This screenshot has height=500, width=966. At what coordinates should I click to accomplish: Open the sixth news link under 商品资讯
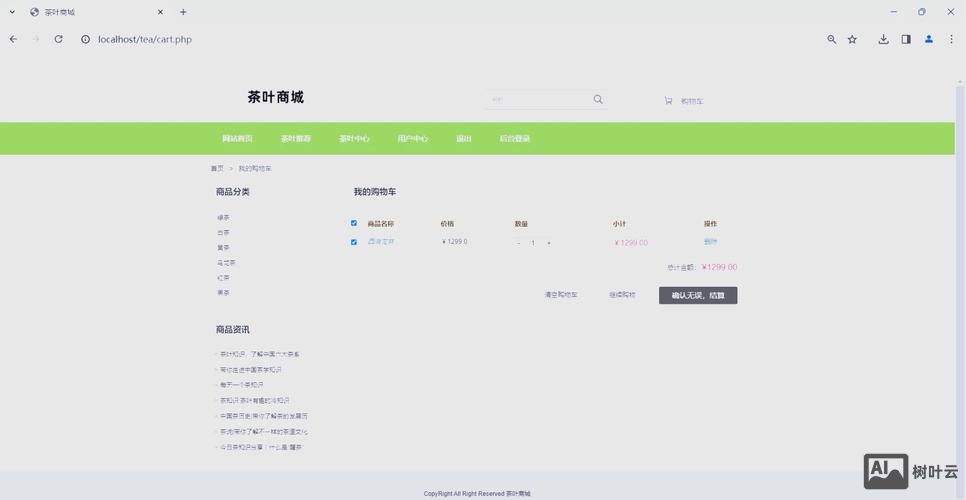coord(264,432)
